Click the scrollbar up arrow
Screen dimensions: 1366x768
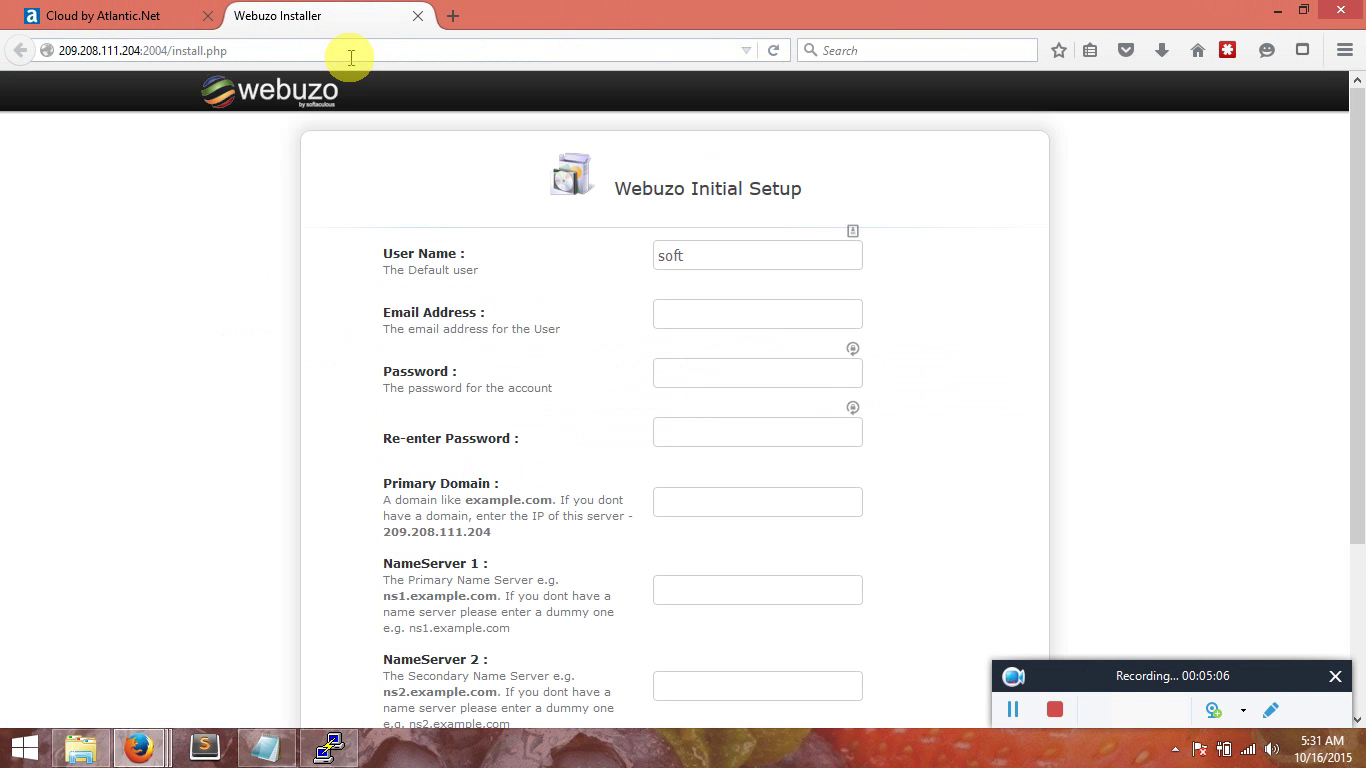coord(1357,79)
